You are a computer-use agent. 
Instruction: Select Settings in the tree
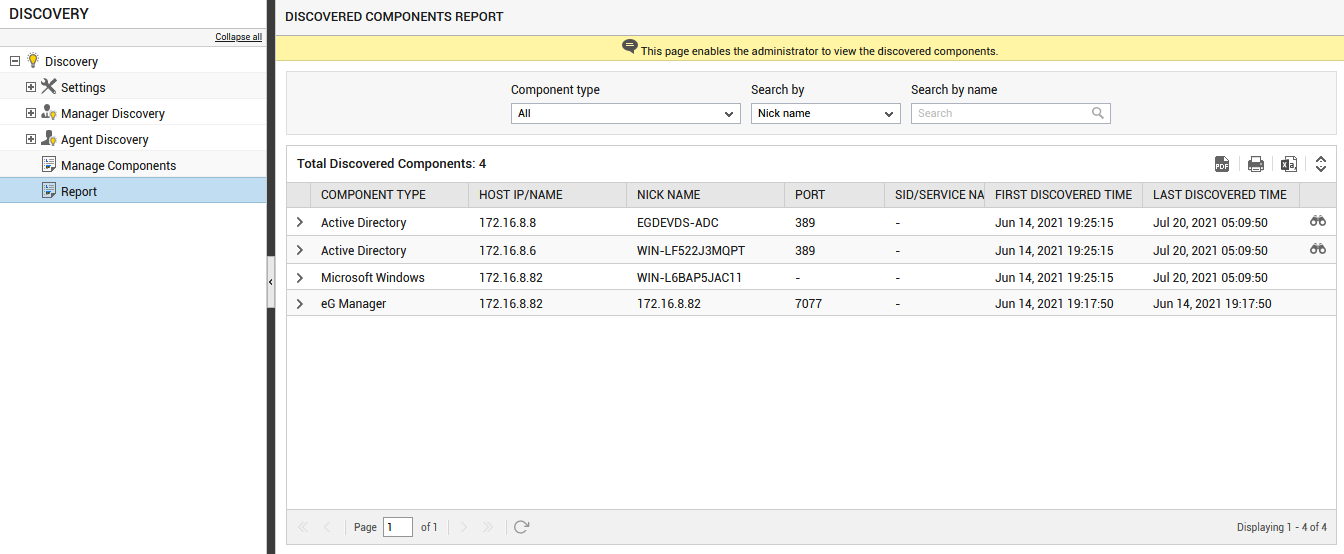coord(83,88)
